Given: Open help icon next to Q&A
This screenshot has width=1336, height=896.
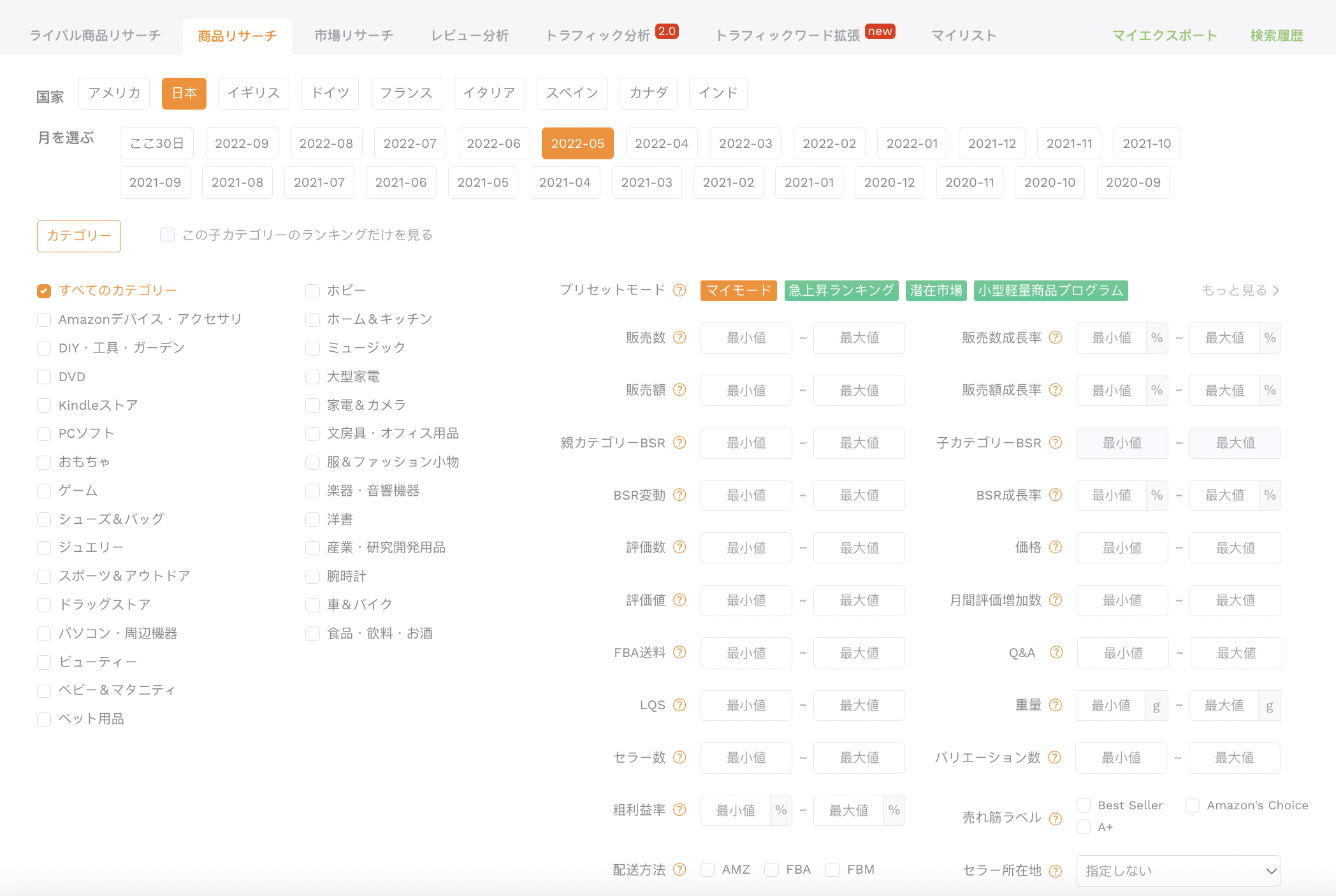Looking at the screenshot, I should coord(1056,652).
